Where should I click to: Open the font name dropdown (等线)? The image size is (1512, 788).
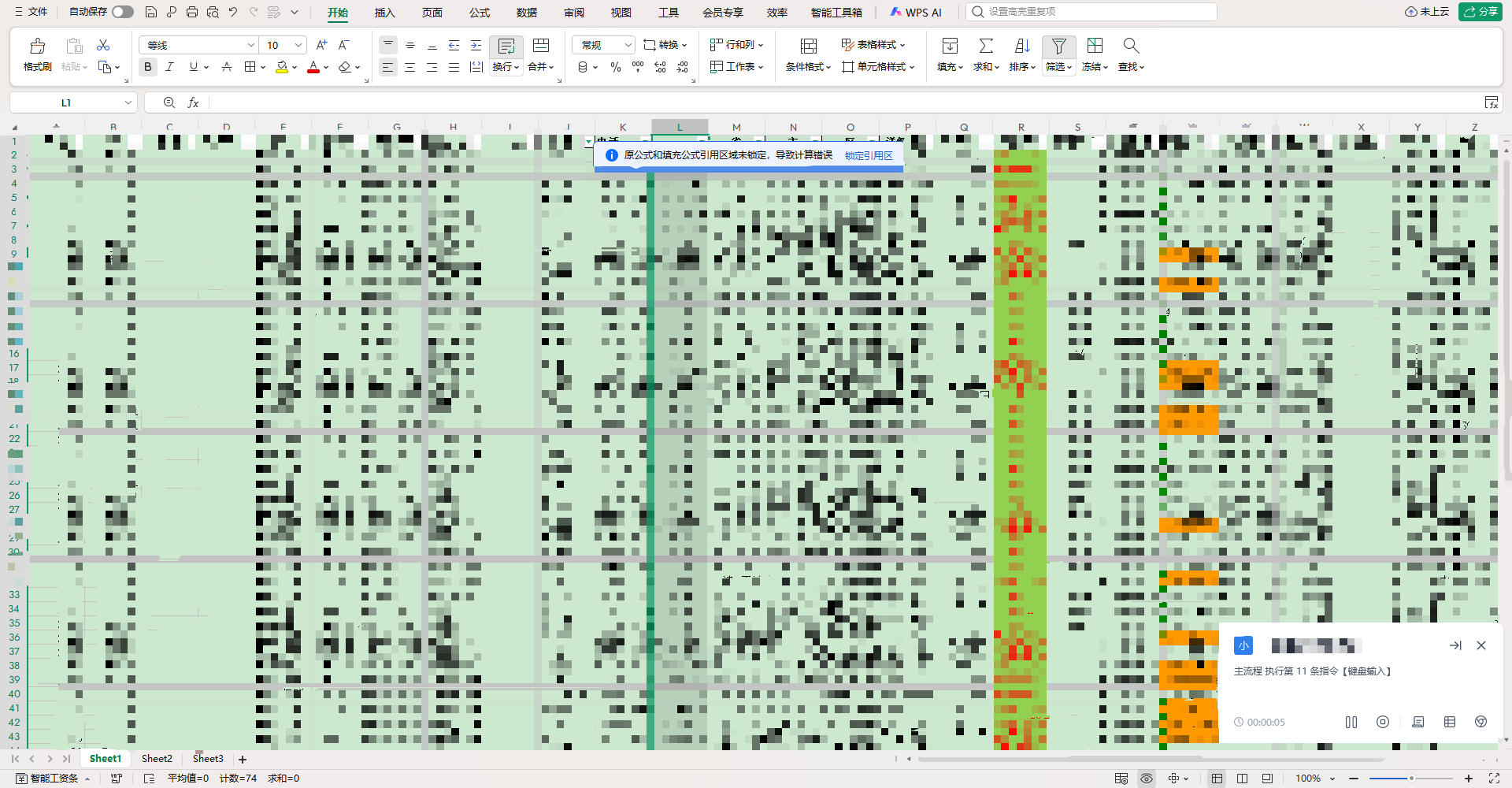[x=251, y=45]
